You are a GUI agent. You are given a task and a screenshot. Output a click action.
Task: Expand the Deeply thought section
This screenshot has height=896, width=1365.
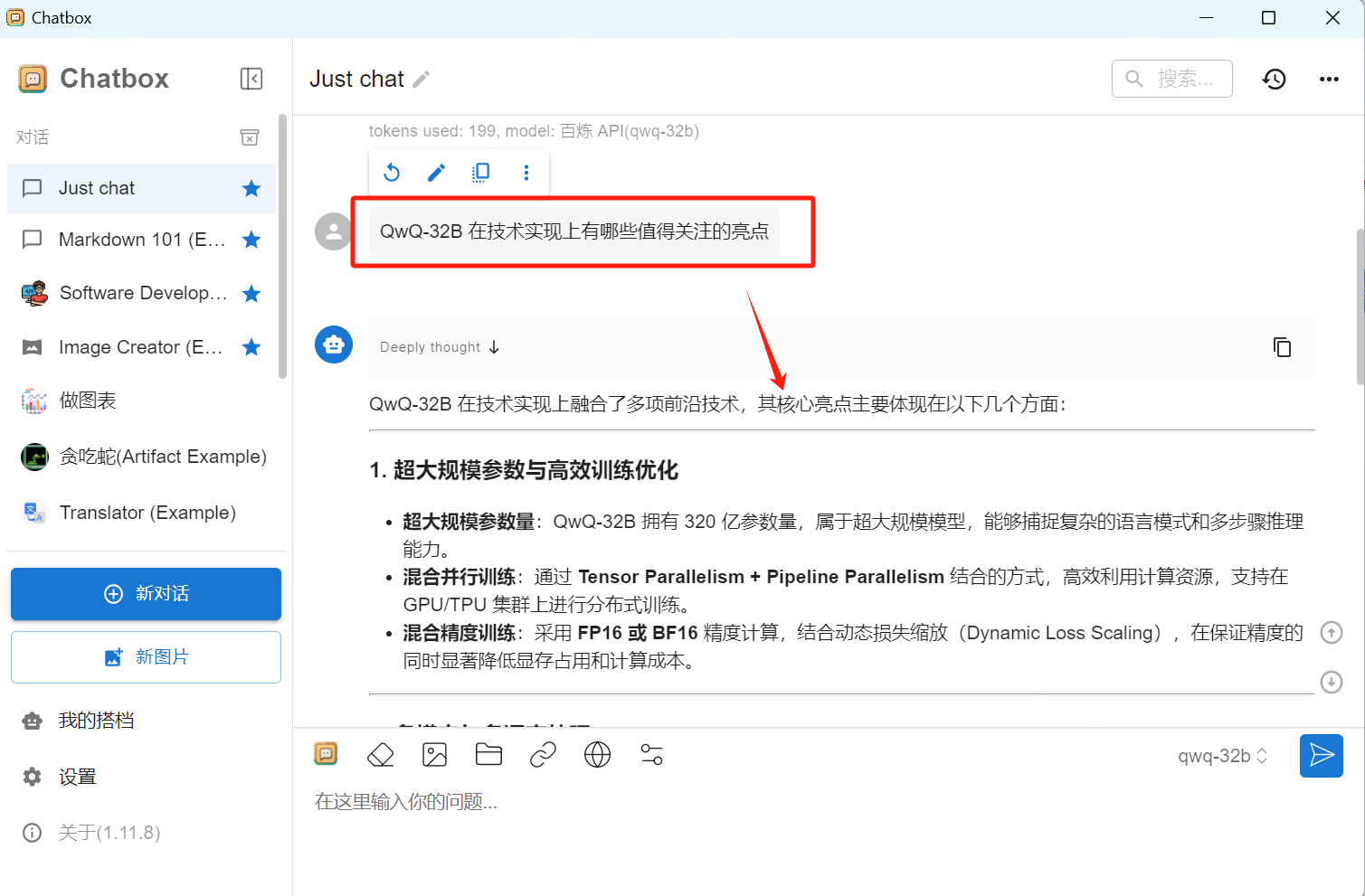[x=440, y=347]
